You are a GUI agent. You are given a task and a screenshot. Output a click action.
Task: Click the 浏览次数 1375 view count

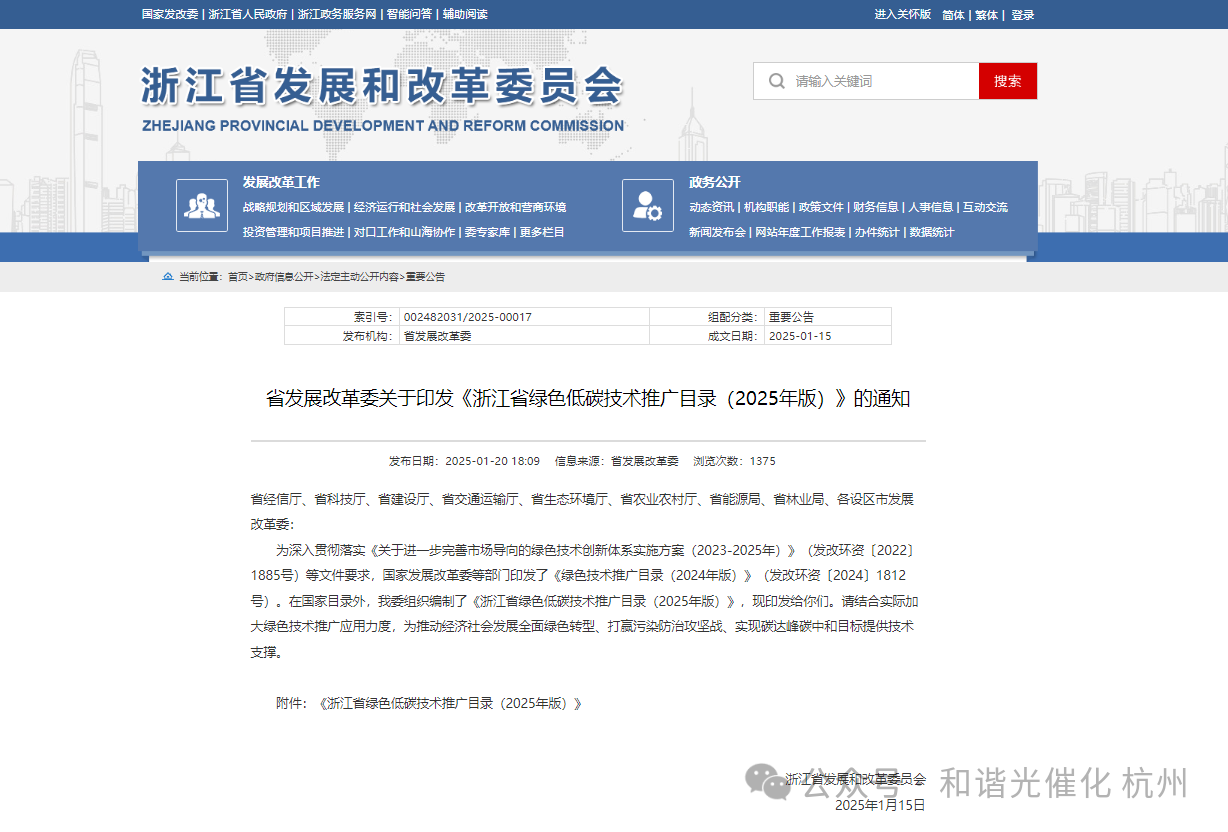[734, 461]
